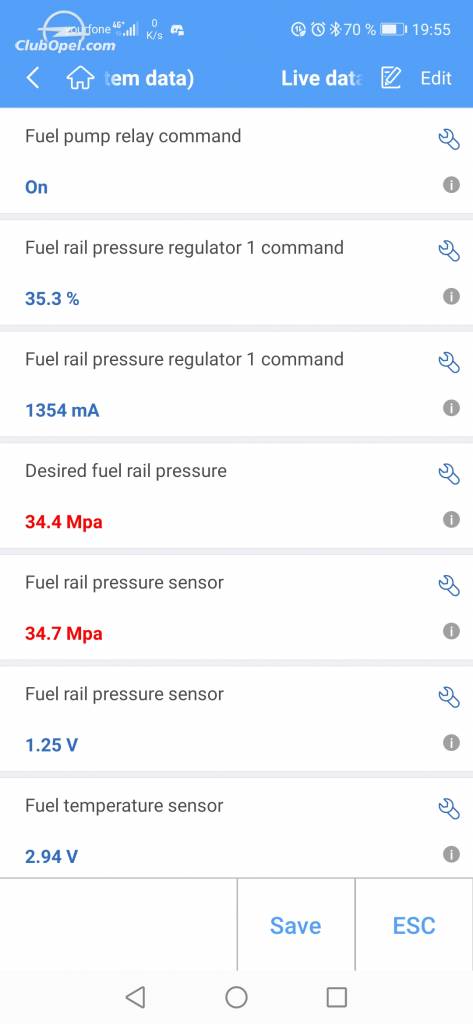Tap the back arrow in header
The height and width of the screenshot is (1024, 473).
(33, 78)
